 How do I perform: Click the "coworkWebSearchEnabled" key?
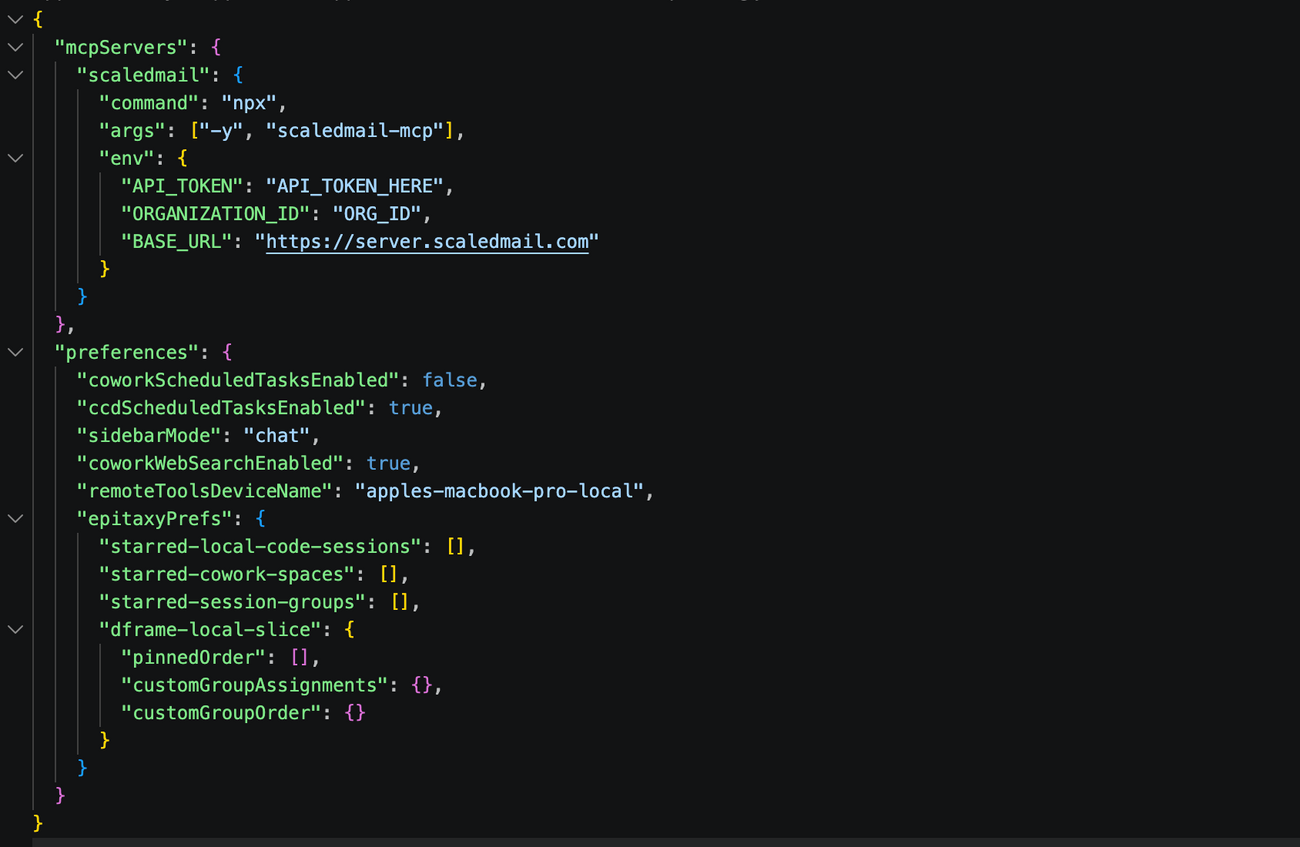pyautogui.click(x=210, y=464)
